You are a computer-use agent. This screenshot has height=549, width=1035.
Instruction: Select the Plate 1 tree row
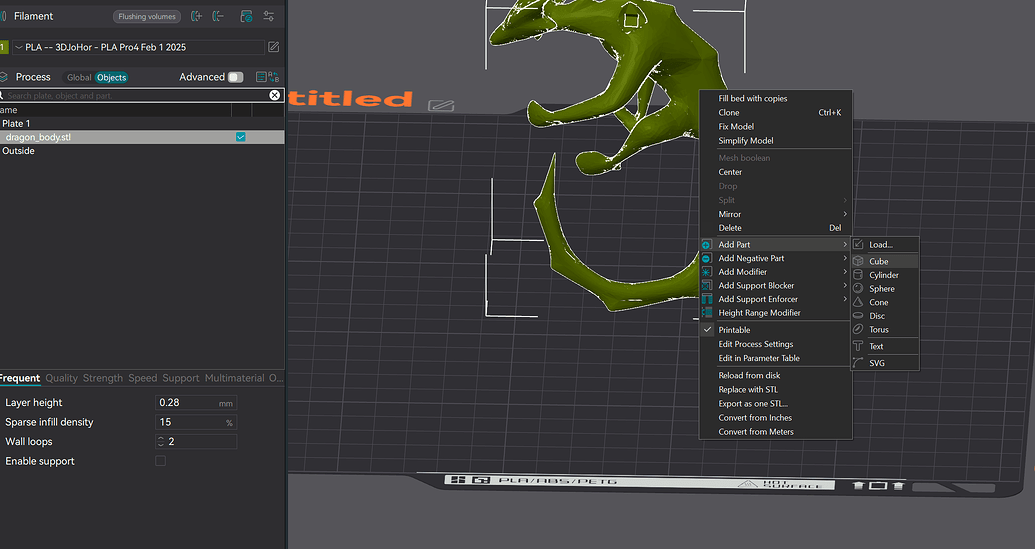point(142,123)
